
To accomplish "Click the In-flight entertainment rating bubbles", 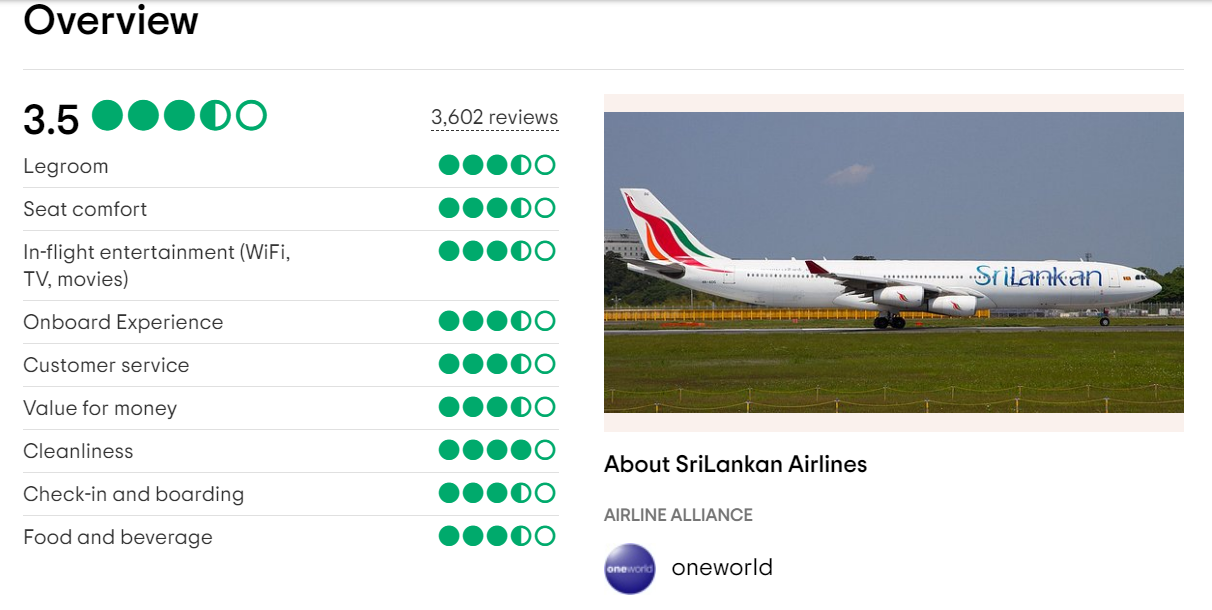I will [497, 251].
